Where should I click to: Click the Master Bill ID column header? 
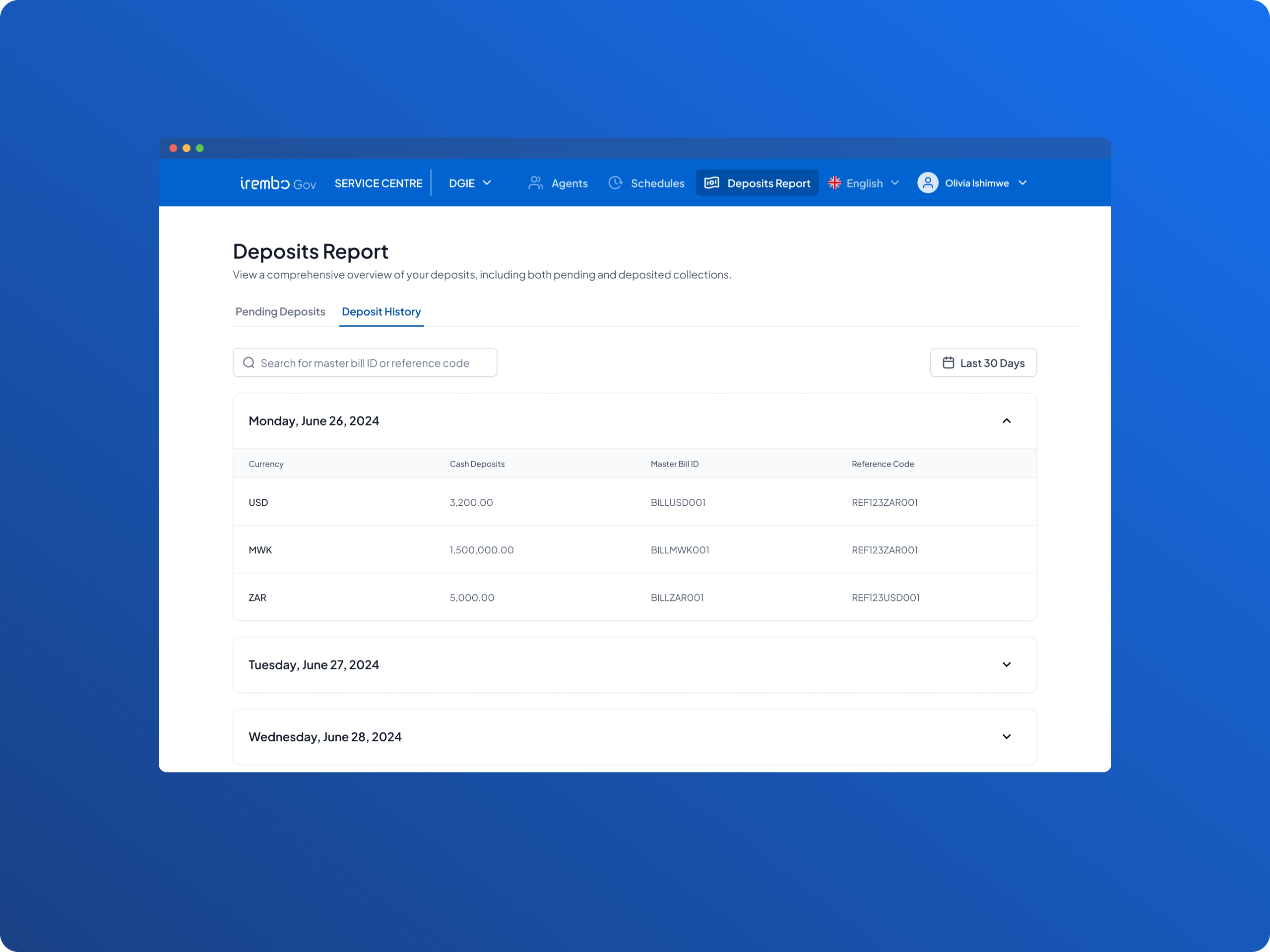coord(675,464)
